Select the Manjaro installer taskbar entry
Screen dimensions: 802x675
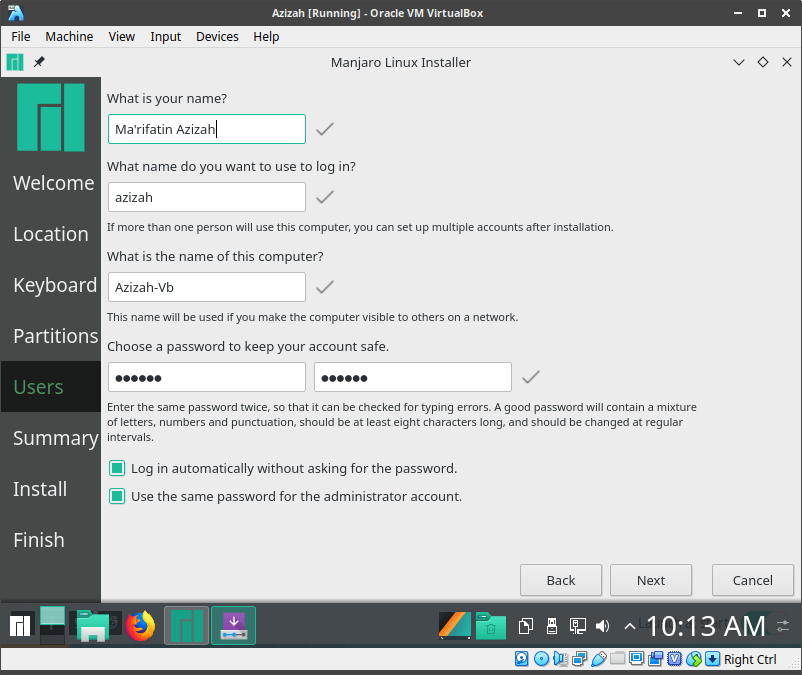tap(186, 626)
